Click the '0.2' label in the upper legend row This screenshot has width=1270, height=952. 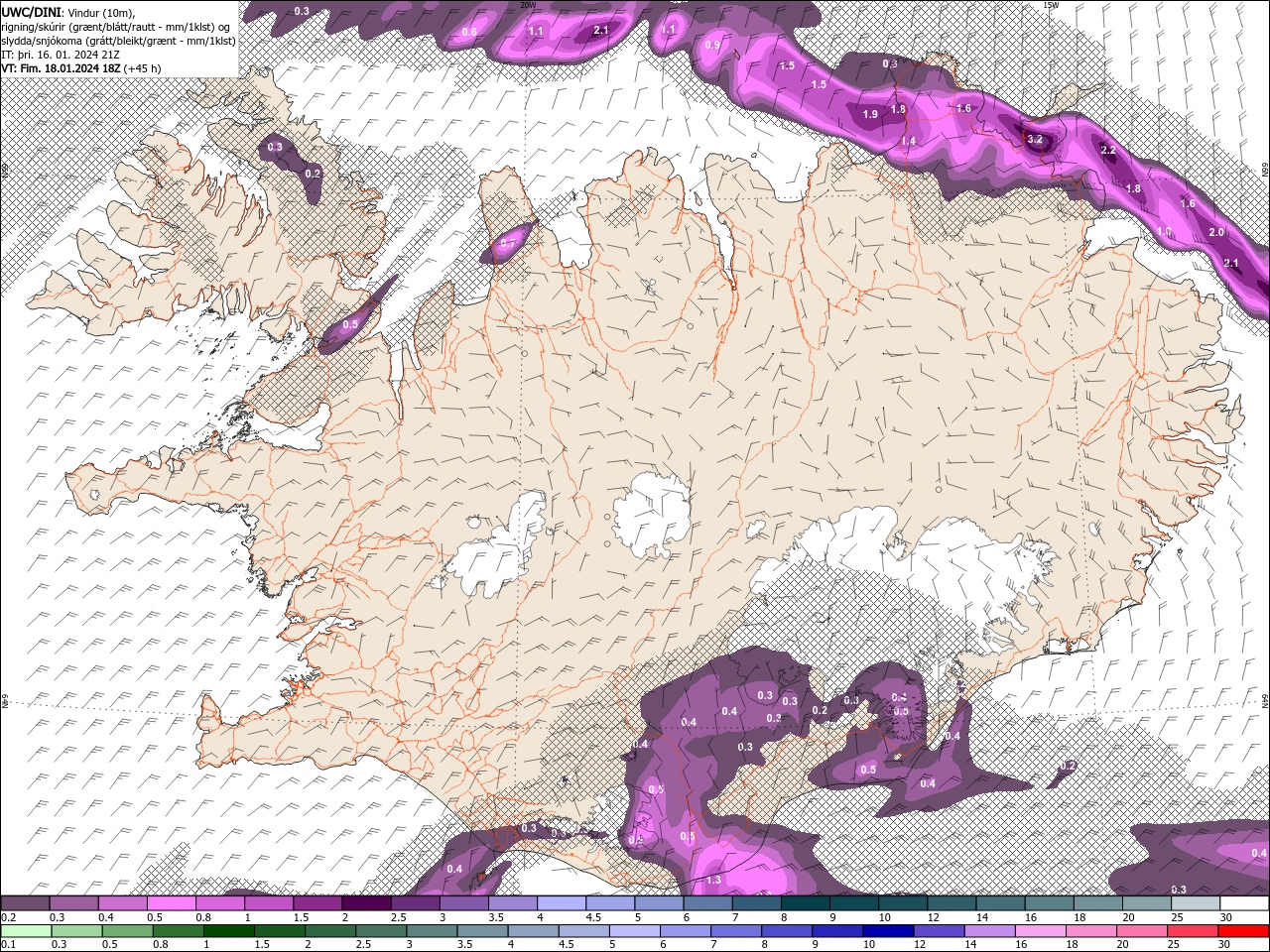coord(9,917)
